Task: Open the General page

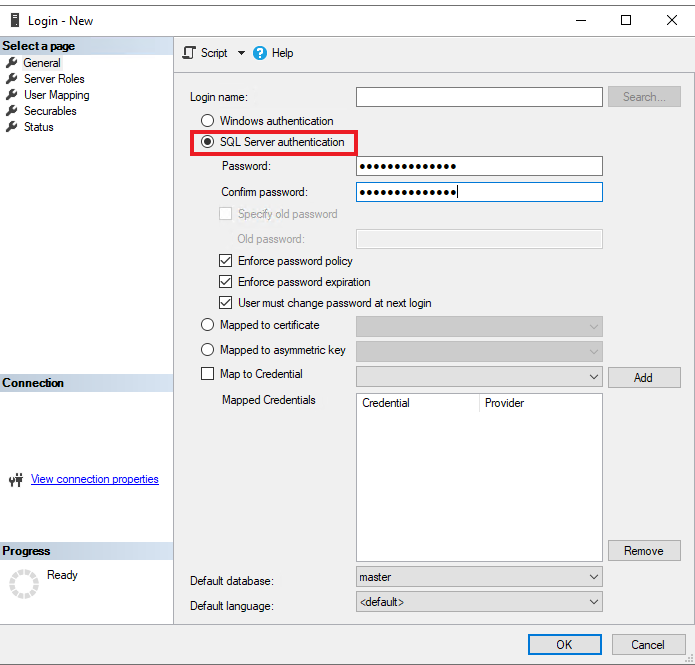Action: click(x=42, y=63)
